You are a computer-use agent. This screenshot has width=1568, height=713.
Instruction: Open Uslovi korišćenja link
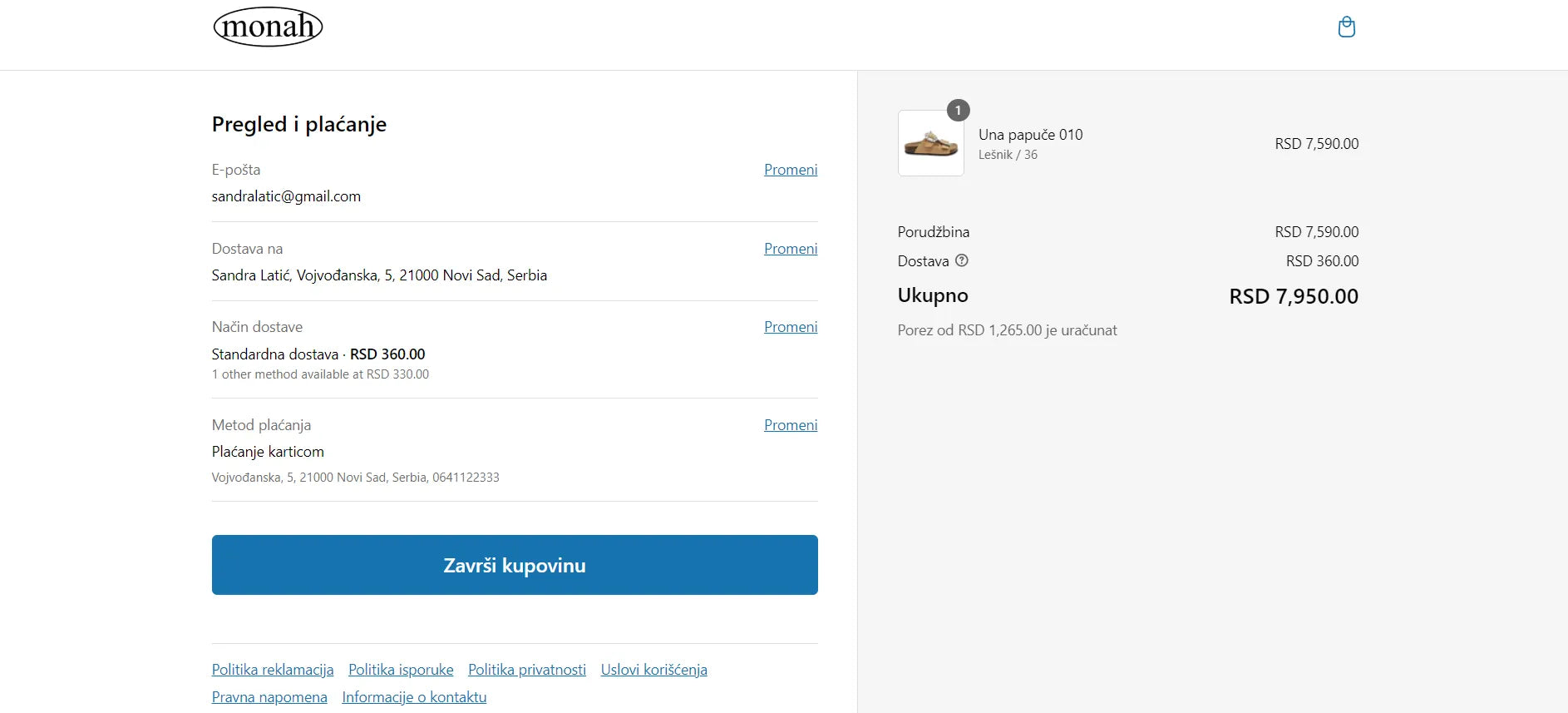pos(653,670)
